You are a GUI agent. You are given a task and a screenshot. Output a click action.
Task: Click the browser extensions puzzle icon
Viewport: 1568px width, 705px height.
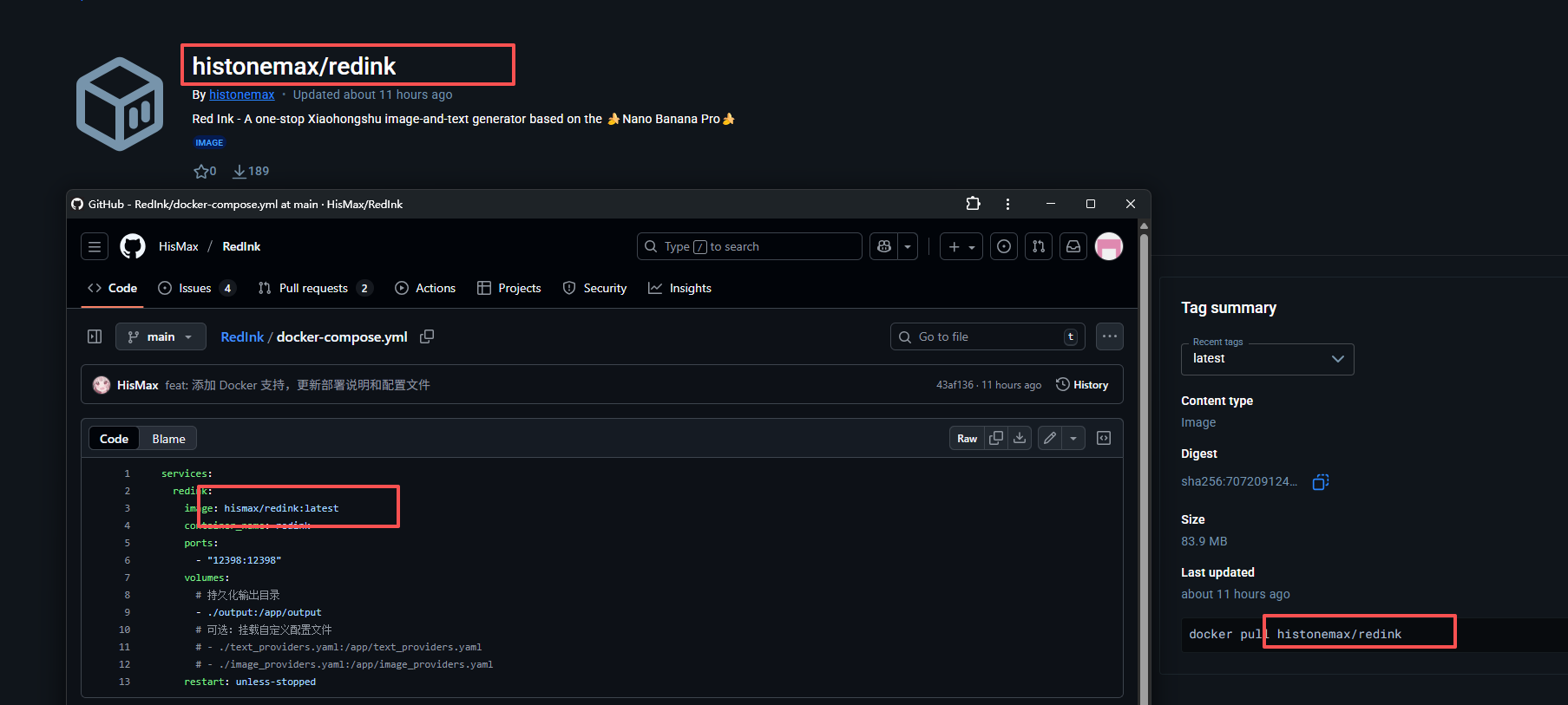974,204
